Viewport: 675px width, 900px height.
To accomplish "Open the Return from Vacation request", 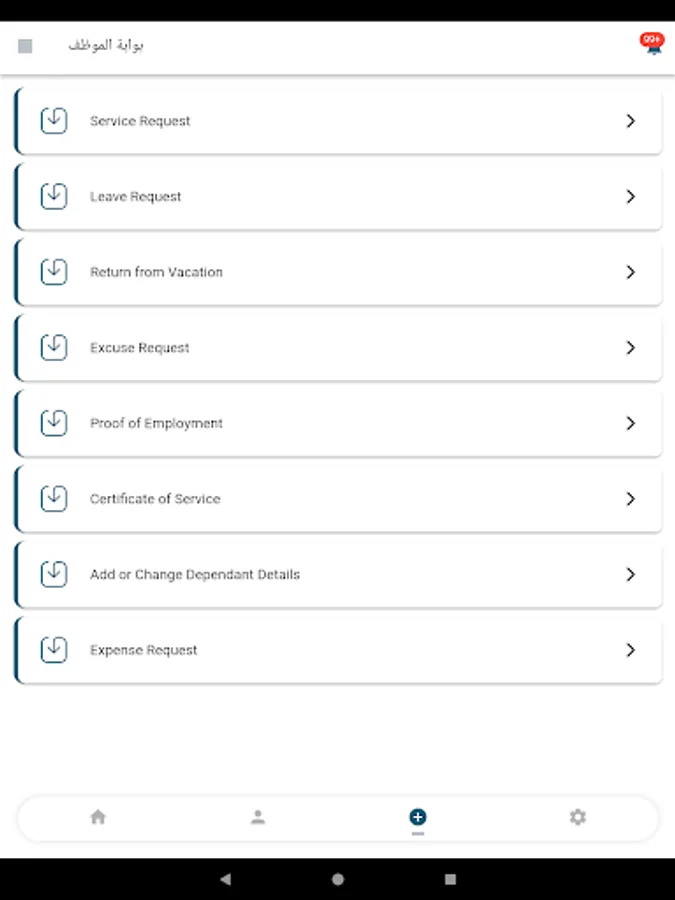I will pyautogui.click(x=157, y=272).
